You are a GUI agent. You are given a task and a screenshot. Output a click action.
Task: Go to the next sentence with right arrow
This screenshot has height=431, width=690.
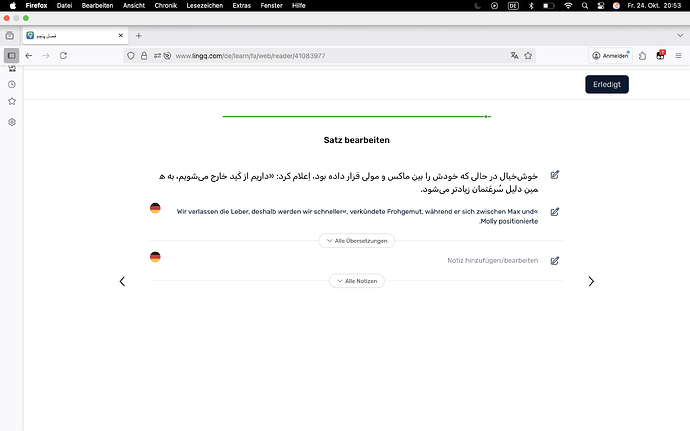591,281
